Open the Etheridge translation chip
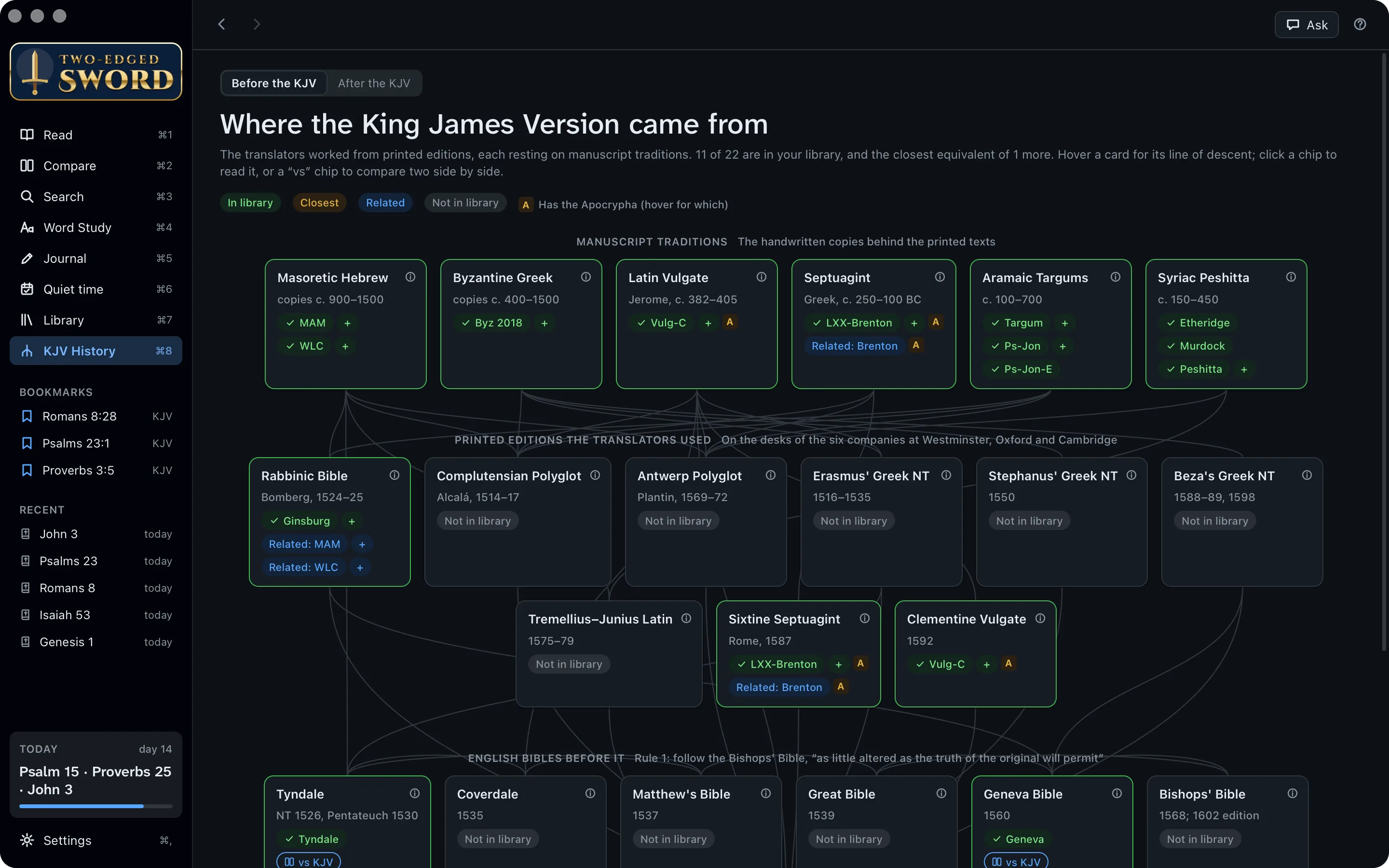 coord(1198,323)
